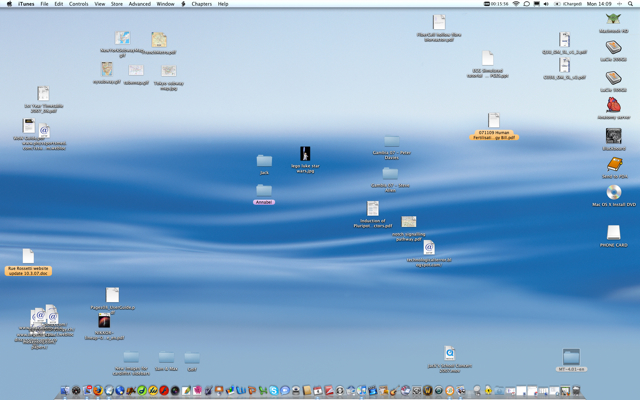Click the Wi-Fi status icon in menu bar

tap(516, 4)
